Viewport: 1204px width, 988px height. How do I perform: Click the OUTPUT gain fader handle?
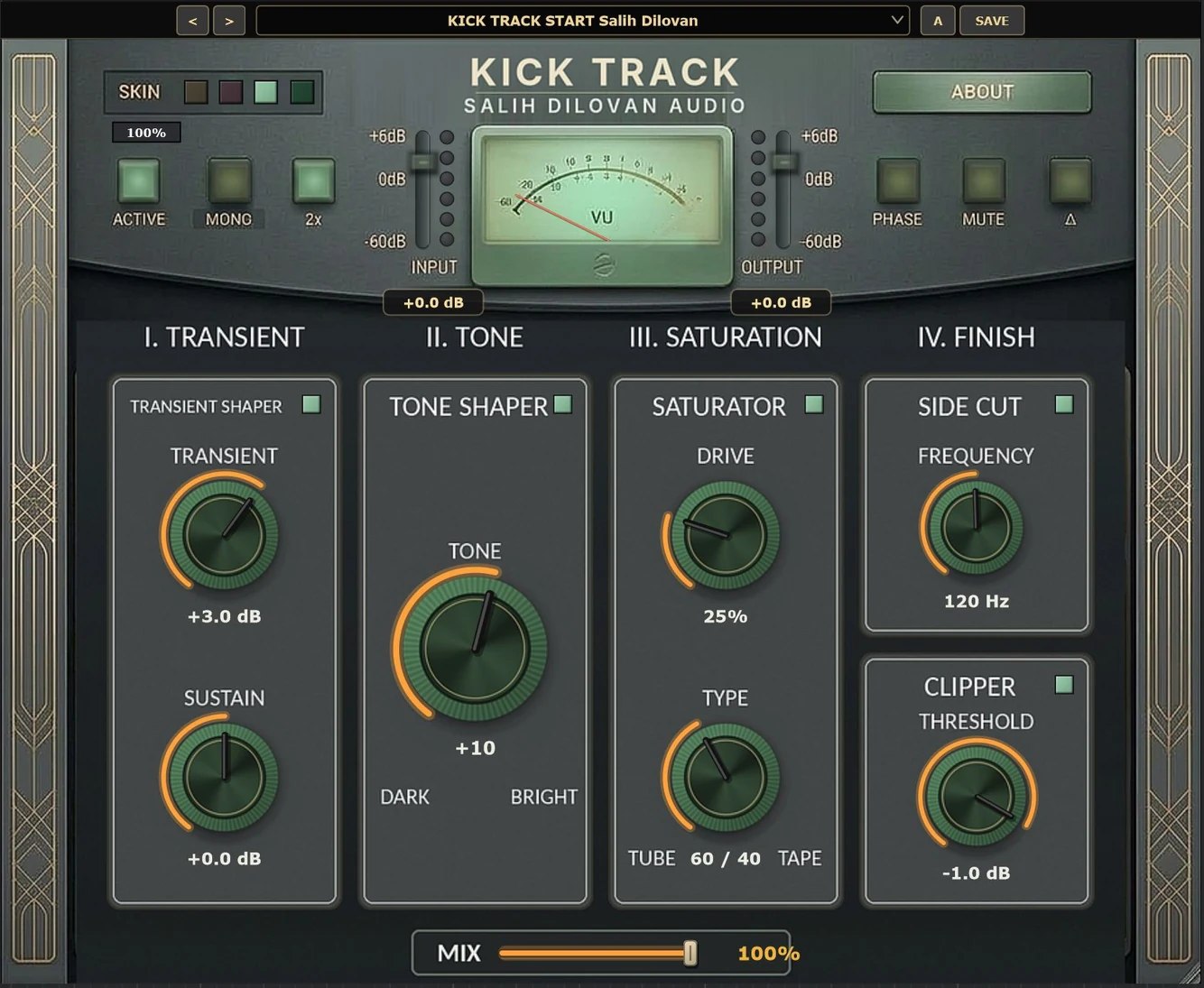click(x=783, y=162)
